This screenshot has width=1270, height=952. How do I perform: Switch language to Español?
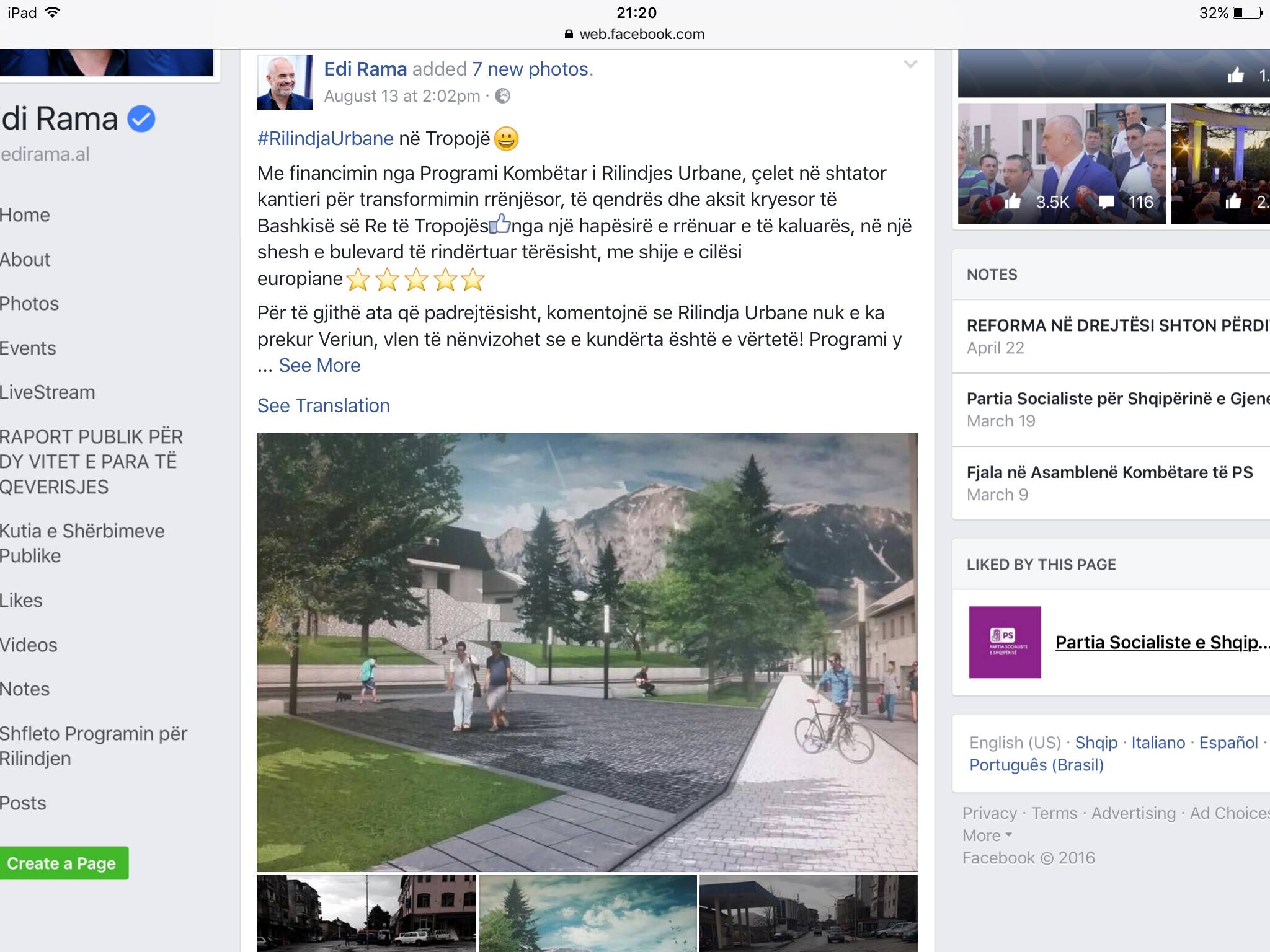1228,743
